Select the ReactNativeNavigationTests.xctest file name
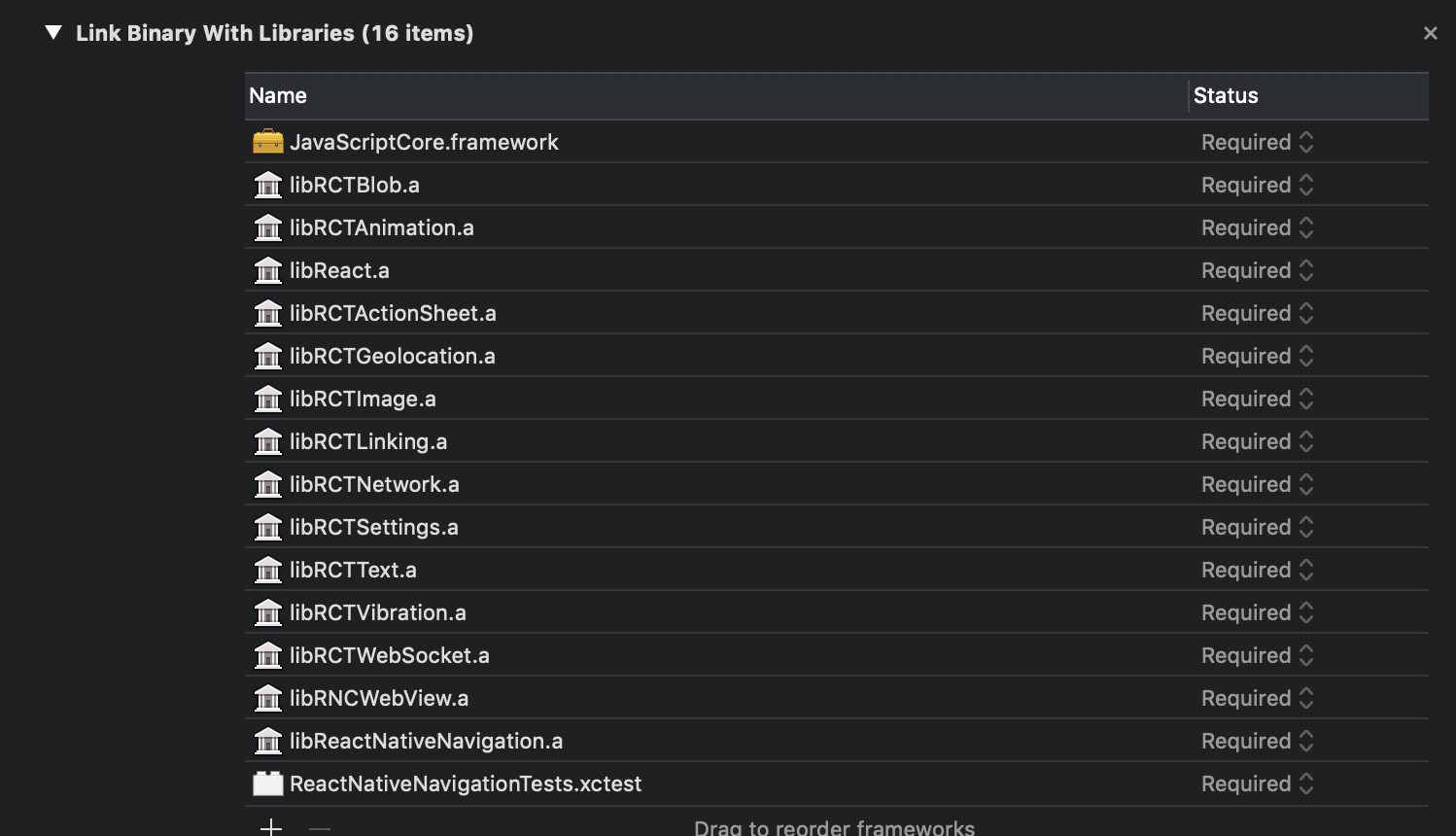 pyautogui.click(x=466, y=784)
